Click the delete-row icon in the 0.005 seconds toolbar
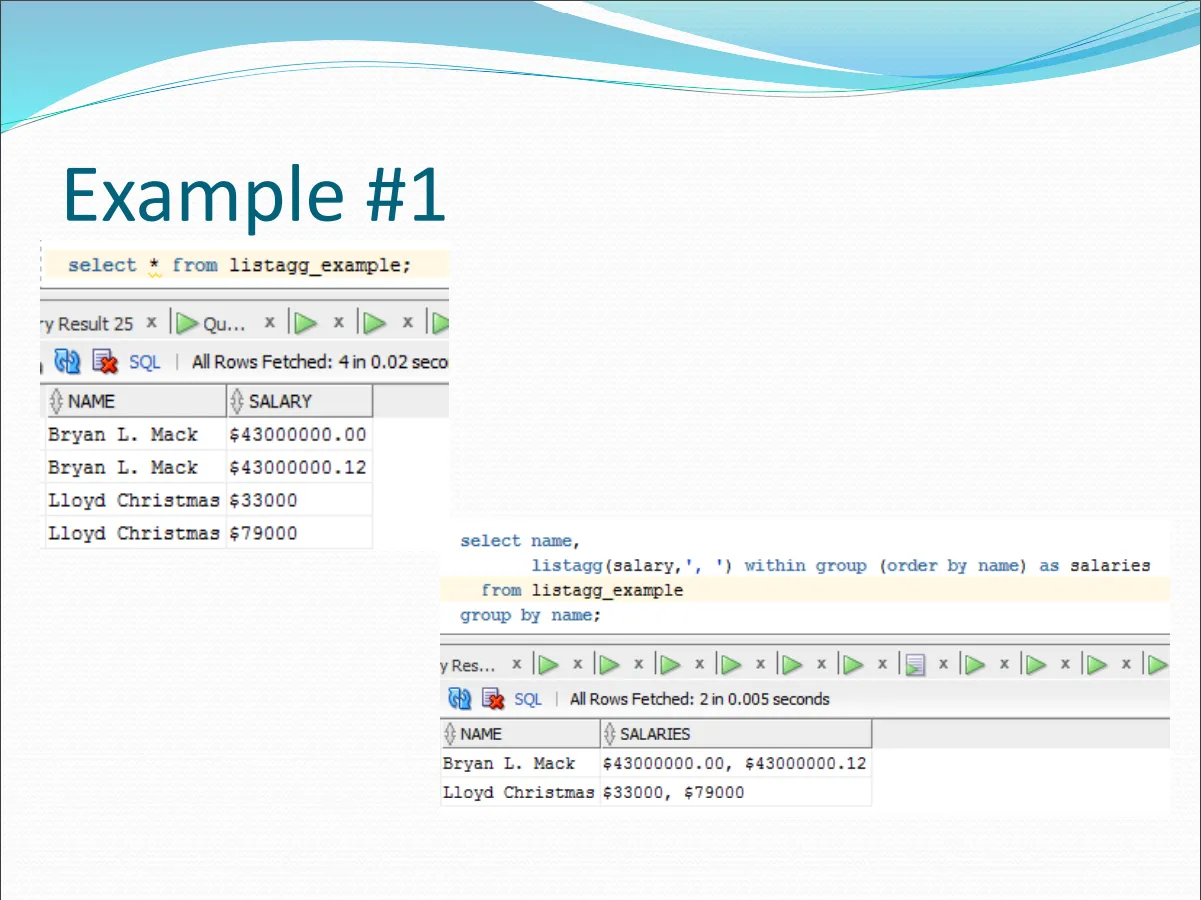This screenshot has height=900, width=1201. pyautogui.click(x=494, y=698)
